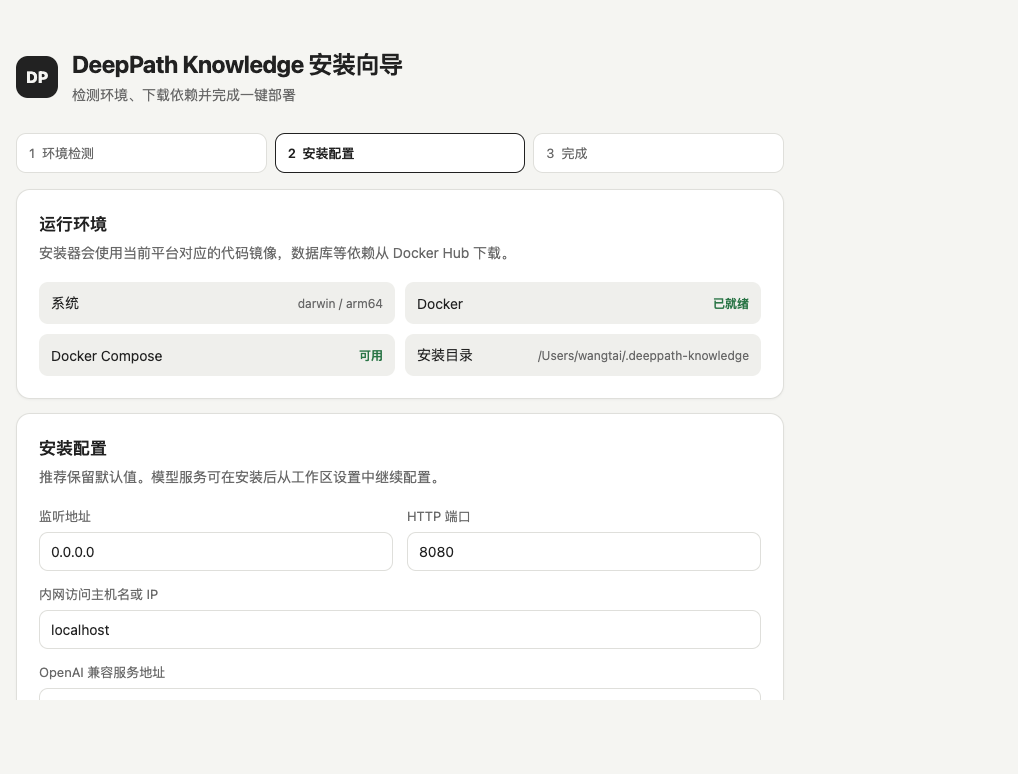The image size is (1018, 774).
Task: Click the 安装配置 section heading
Action: [x=73, y=449]
